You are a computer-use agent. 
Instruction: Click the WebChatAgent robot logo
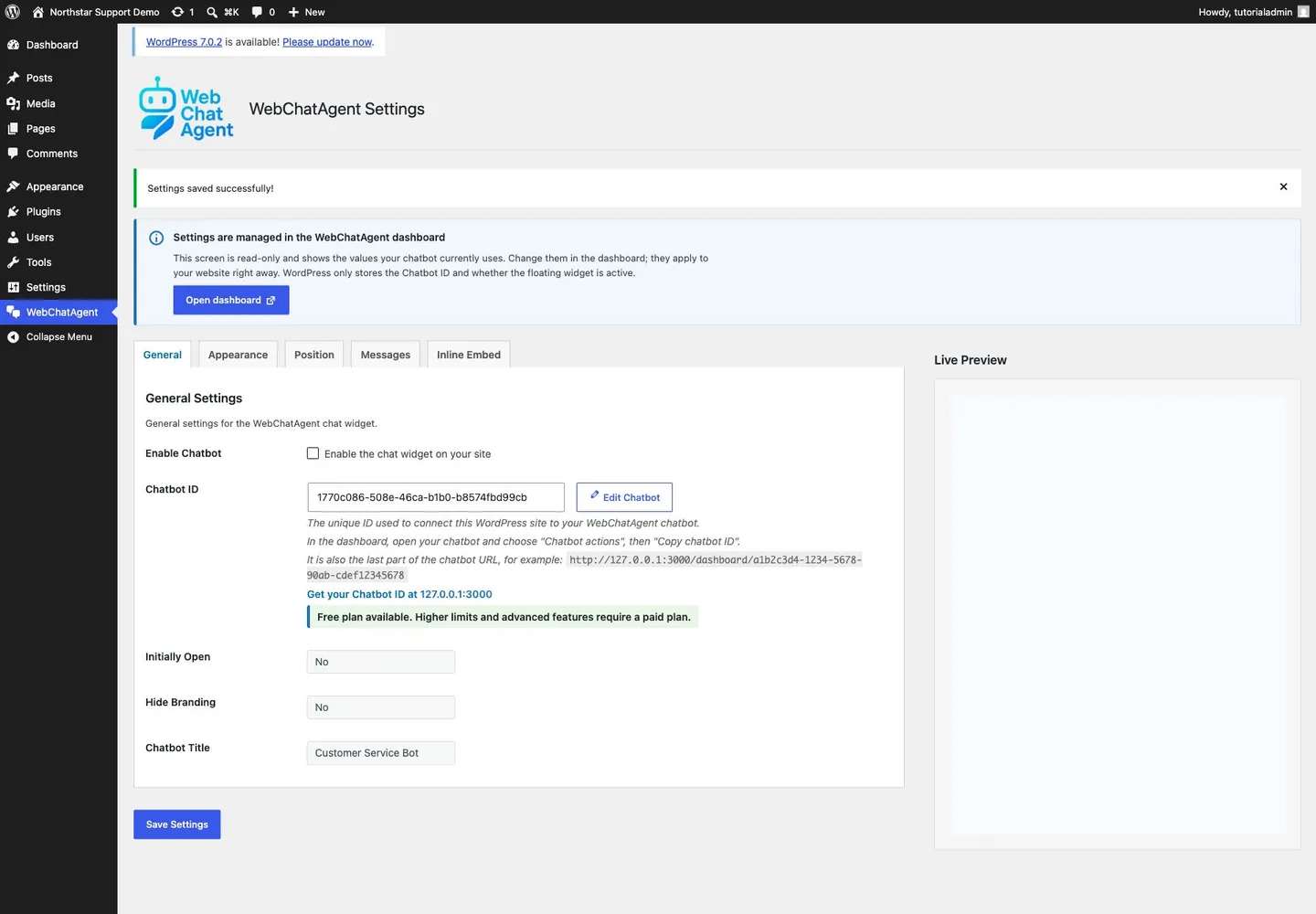click(x=186, y=108)
